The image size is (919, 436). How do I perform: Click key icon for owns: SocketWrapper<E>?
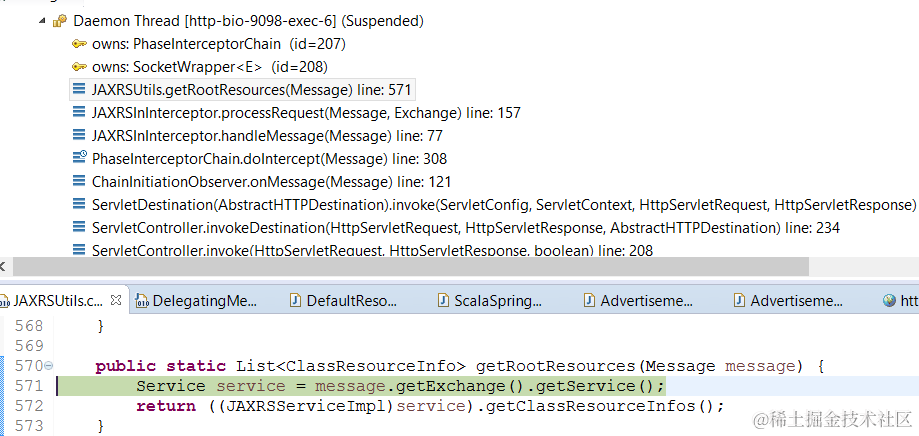pos(79,67)
